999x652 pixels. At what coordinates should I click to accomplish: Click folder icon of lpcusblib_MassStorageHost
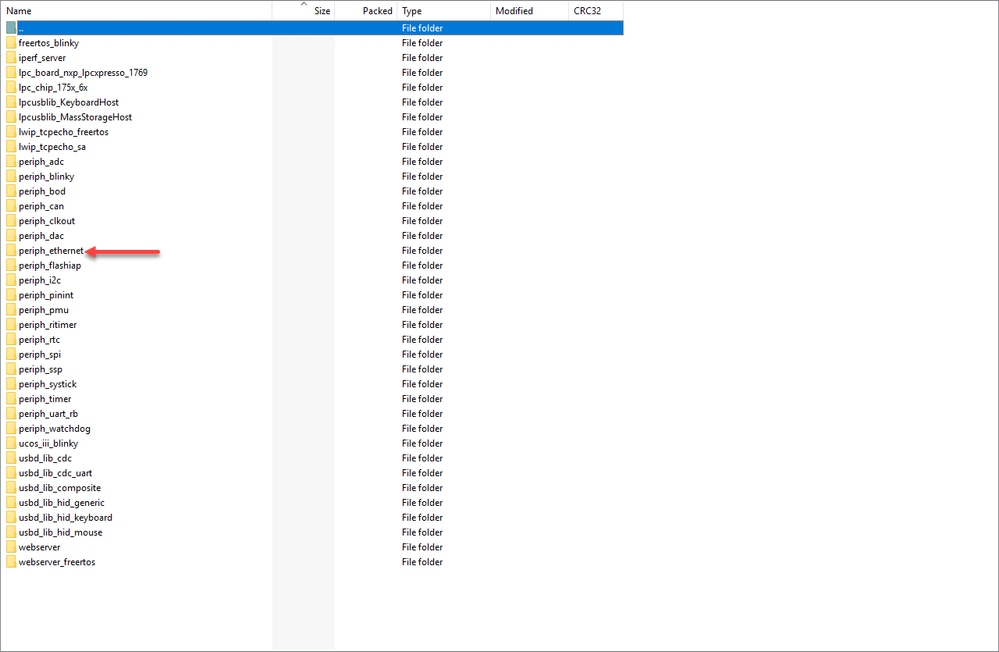click(x=11, y=117)
